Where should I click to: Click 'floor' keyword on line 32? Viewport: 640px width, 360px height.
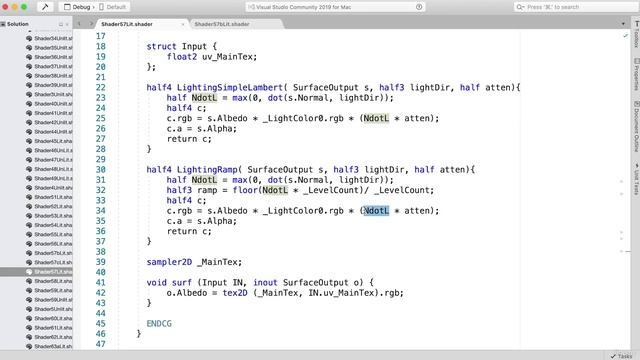[x=245, y=190]
